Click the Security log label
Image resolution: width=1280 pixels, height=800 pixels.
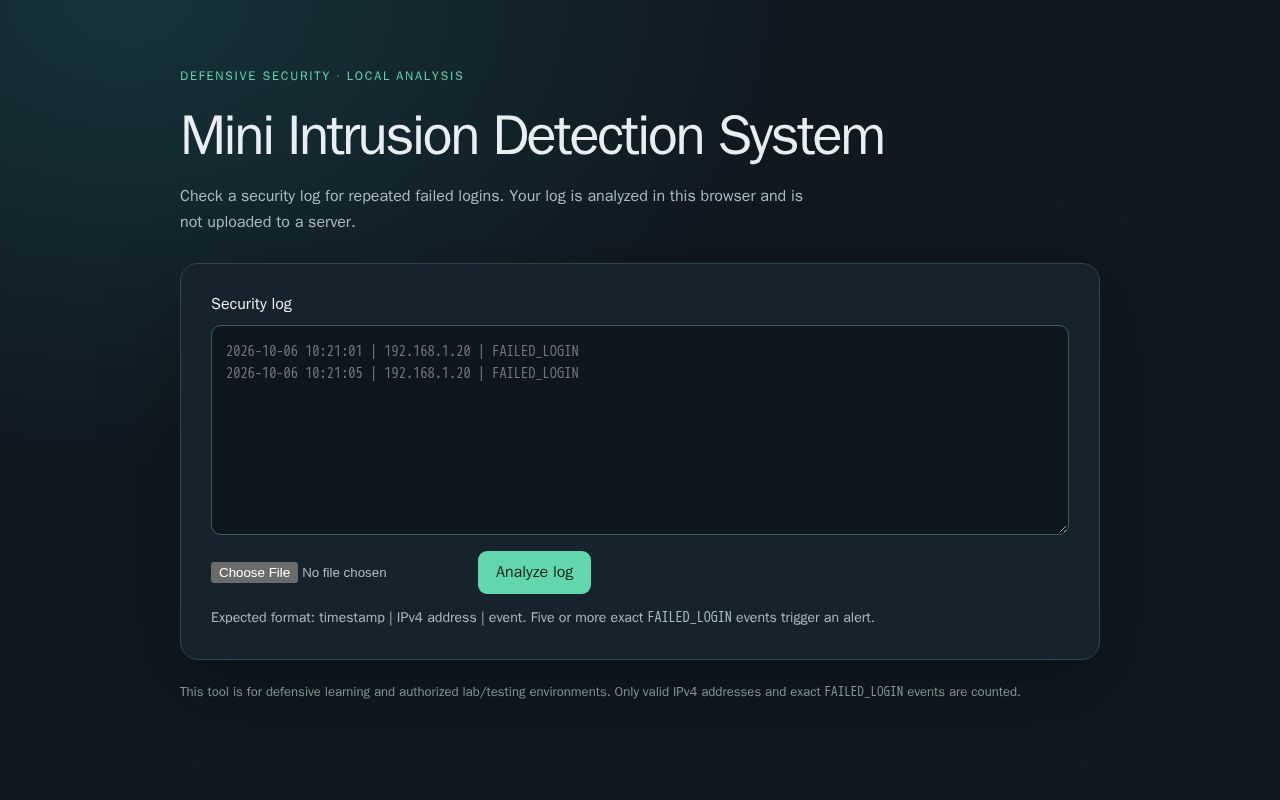tap(251, 304)
